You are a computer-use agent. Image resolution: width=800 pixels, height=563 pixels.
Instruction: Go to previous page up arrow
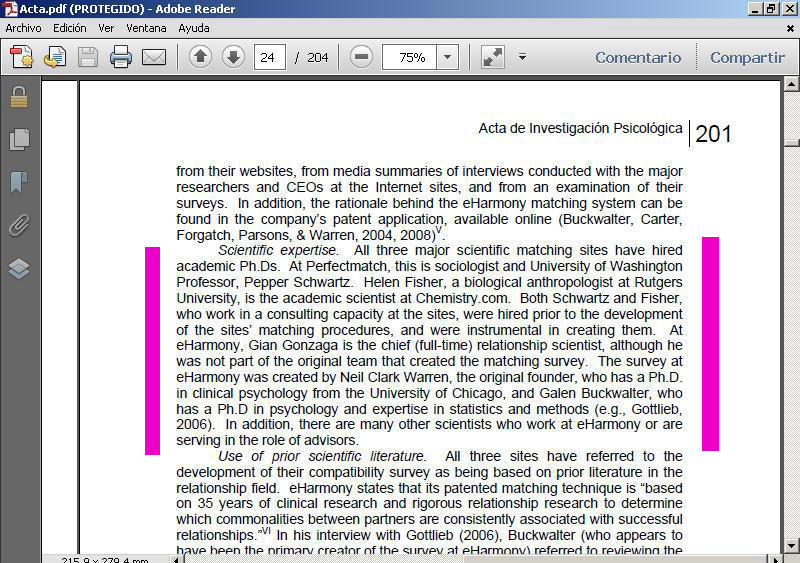201,57
